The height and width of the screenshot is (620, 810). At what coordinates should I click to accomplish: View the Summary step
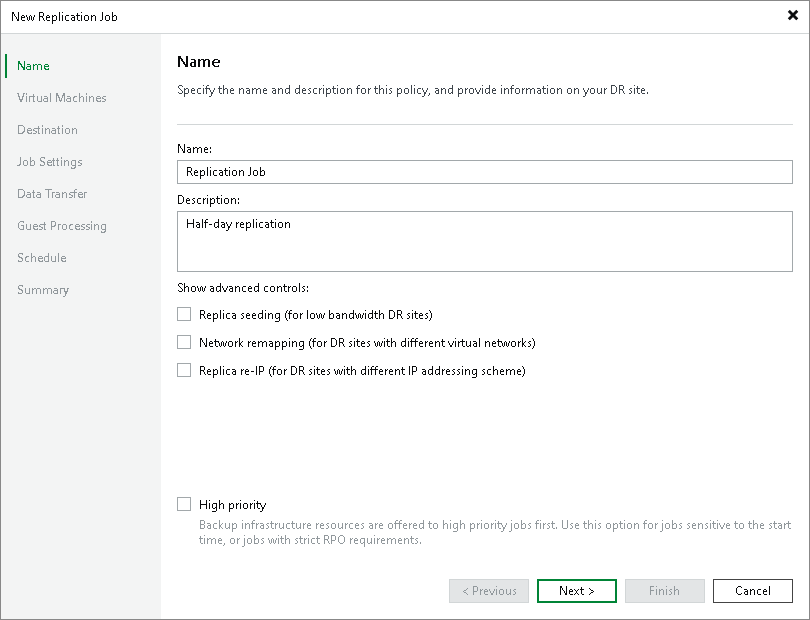click(43, 289)
